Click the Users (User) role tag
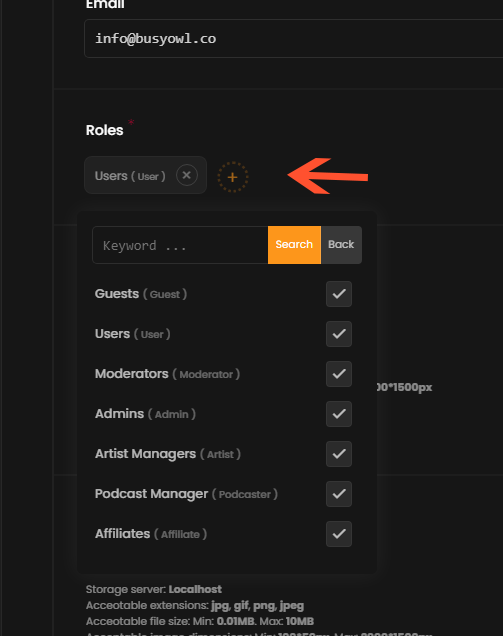503x636 pixels. 130,176
